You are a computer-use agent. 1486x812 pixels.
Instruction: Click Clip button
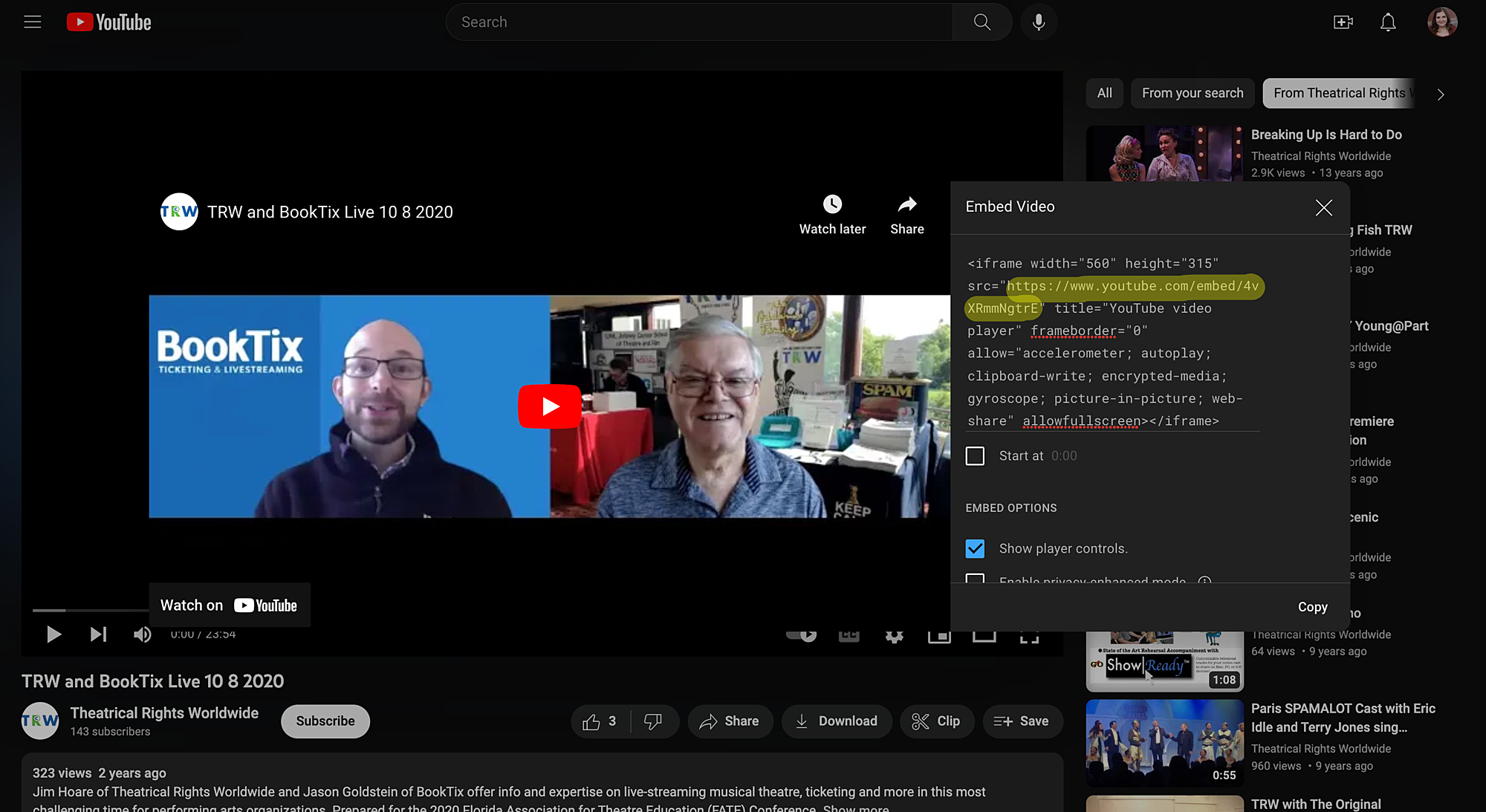coord(937,721)
